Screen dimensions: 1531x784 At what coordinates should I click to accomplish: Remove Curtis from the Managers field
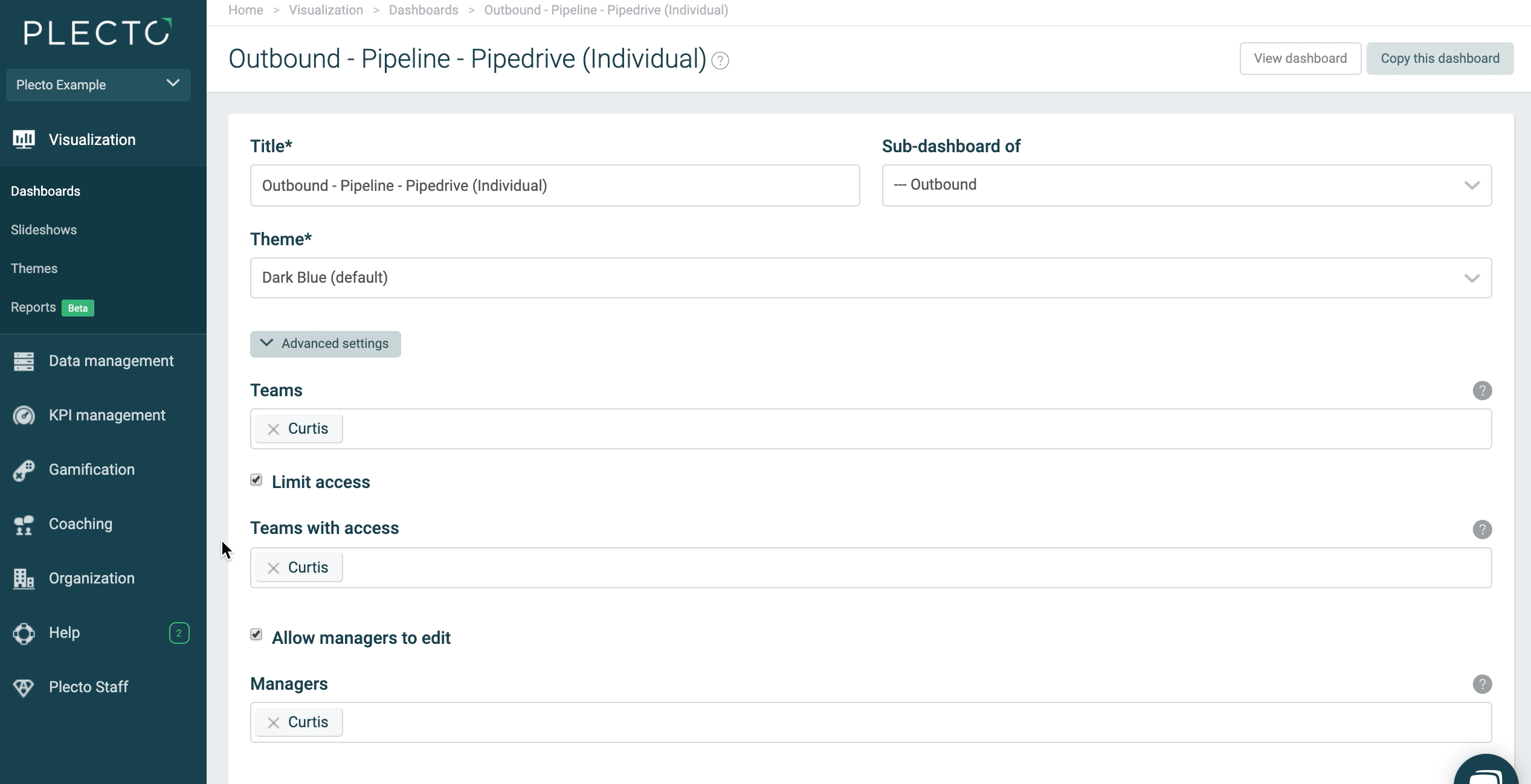pyautogui.click(x=274, y=722)
